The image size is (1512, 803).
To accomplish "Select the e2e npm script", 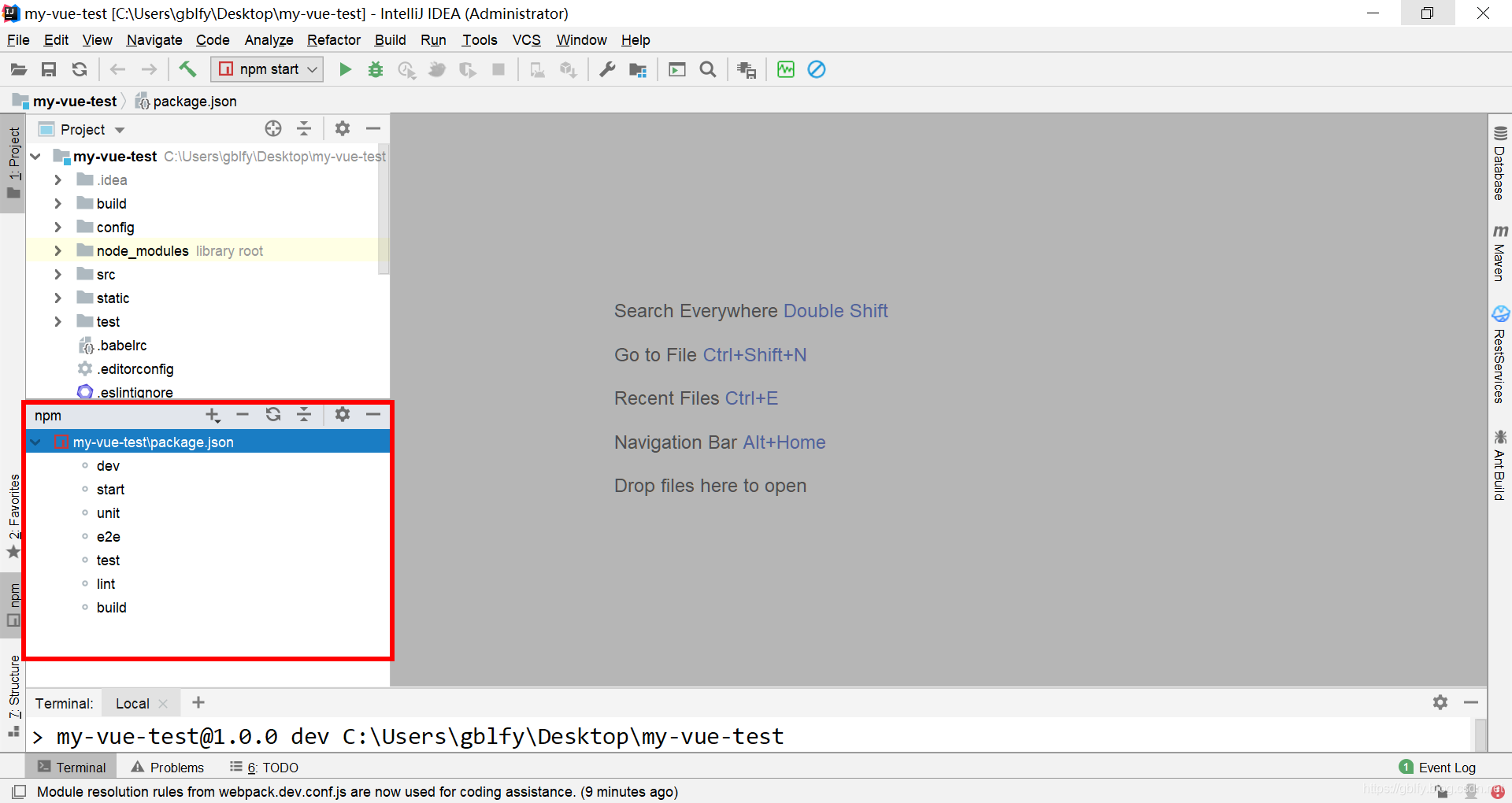I will [x=108, y=537].
